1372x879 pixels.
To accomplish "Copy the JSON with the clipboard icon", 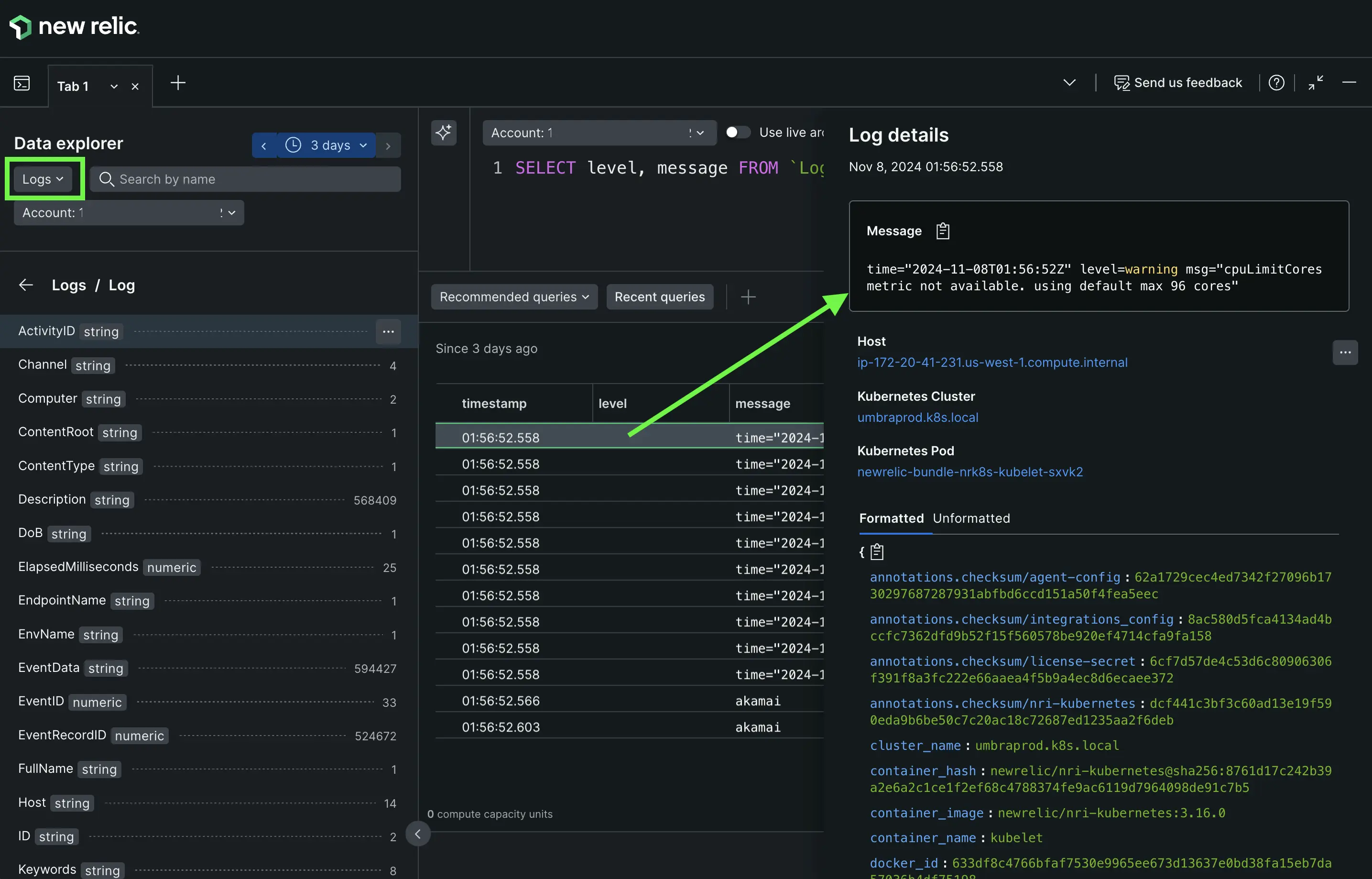I will click(877, 552).
